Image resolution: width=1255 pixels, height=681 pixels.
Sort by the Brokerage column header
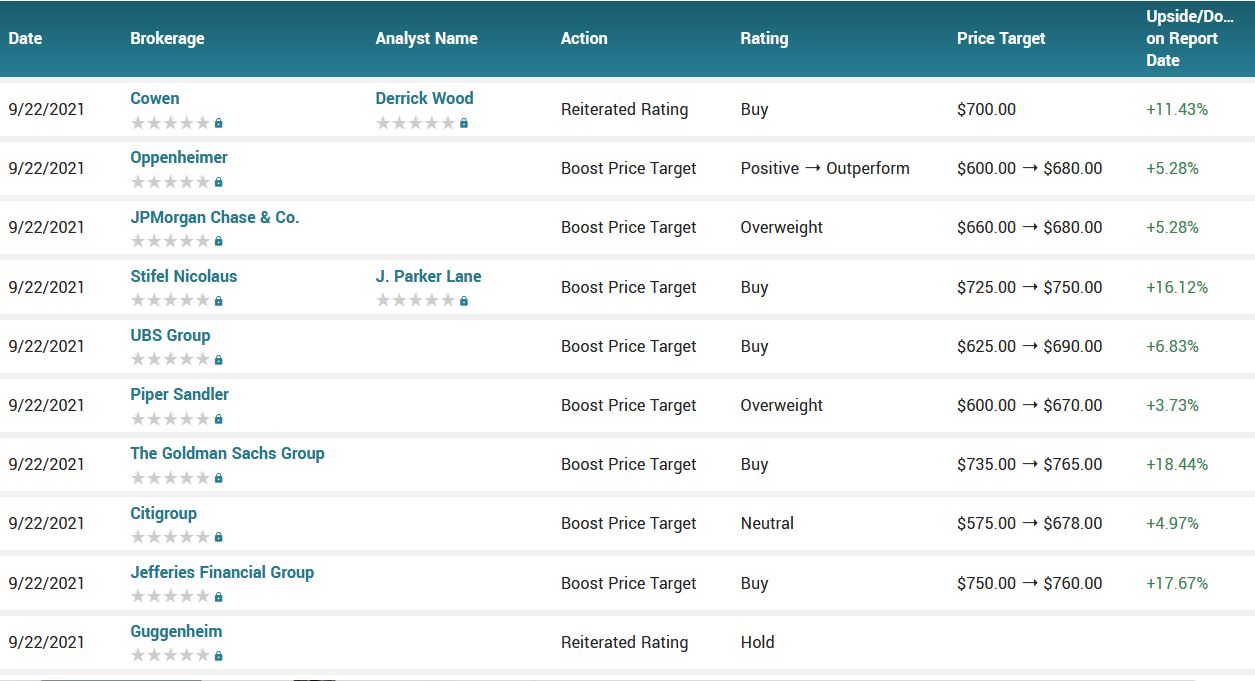[x=167, y=38]
